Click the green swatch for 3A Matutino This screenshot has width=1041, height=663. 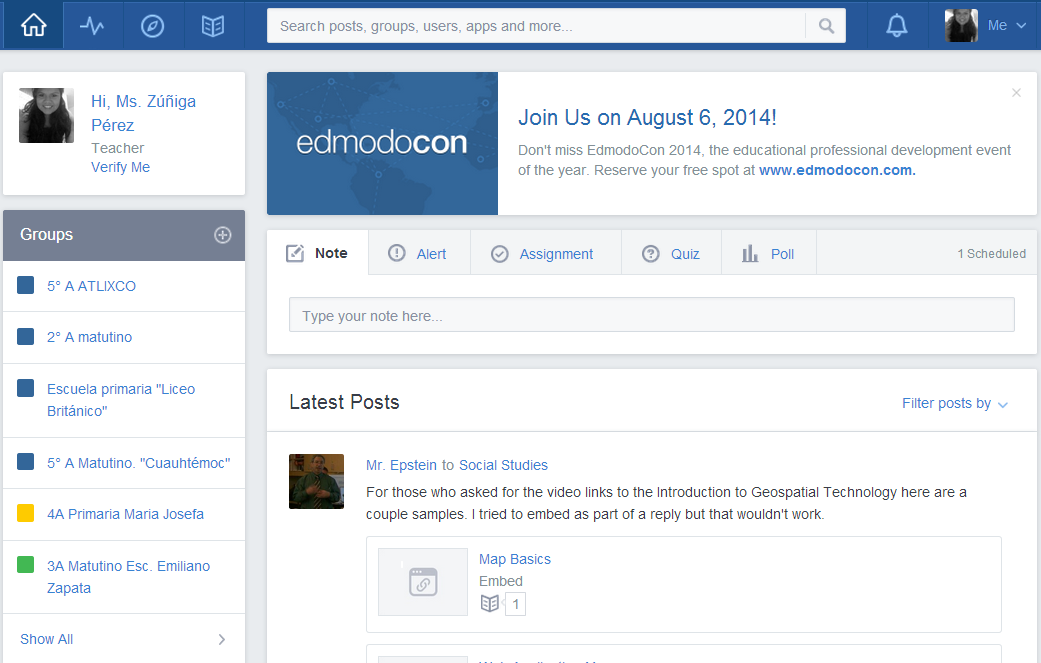25,565
